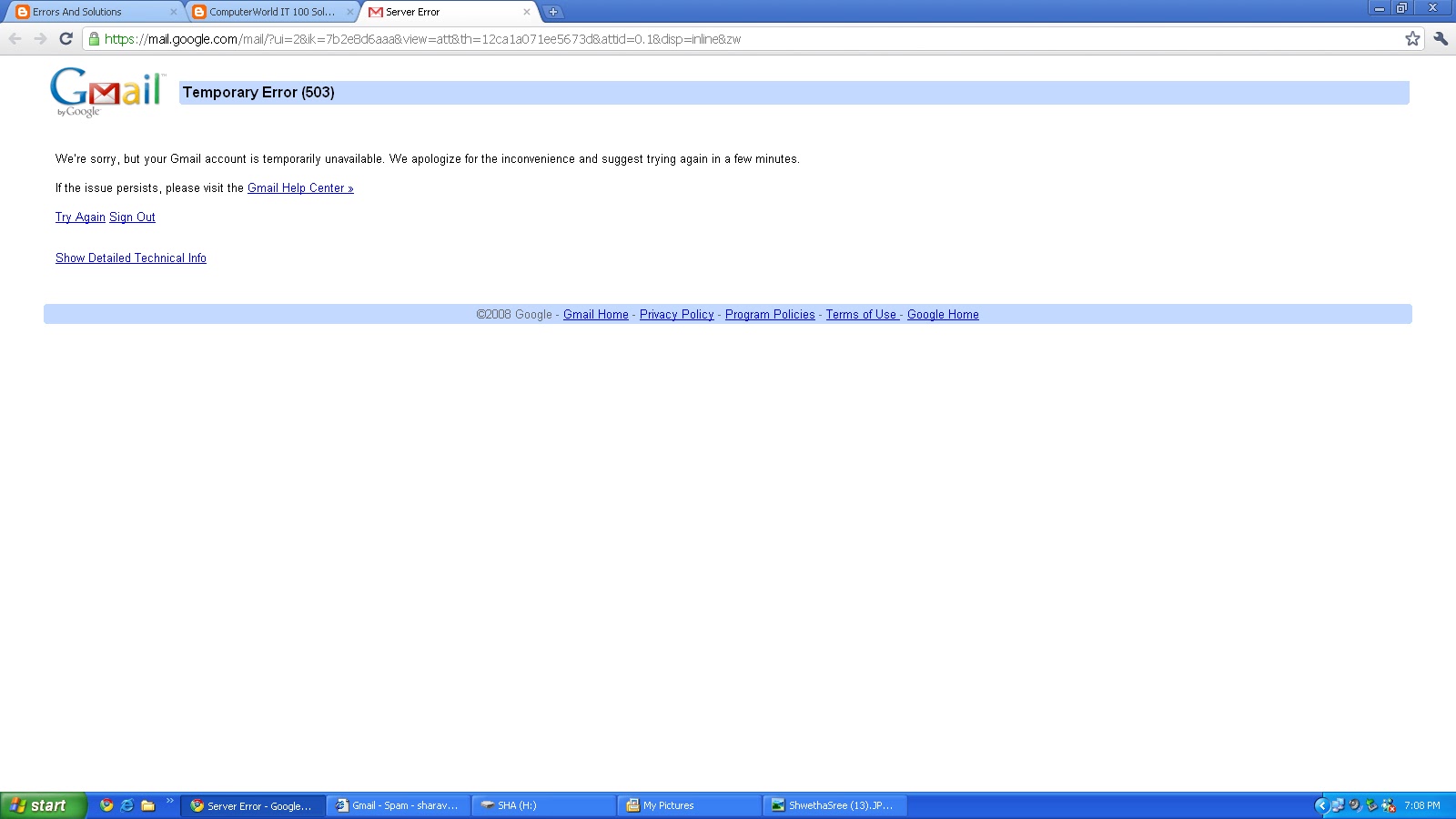Launch Internet Explorer from Quick Launch

point(127,805)
